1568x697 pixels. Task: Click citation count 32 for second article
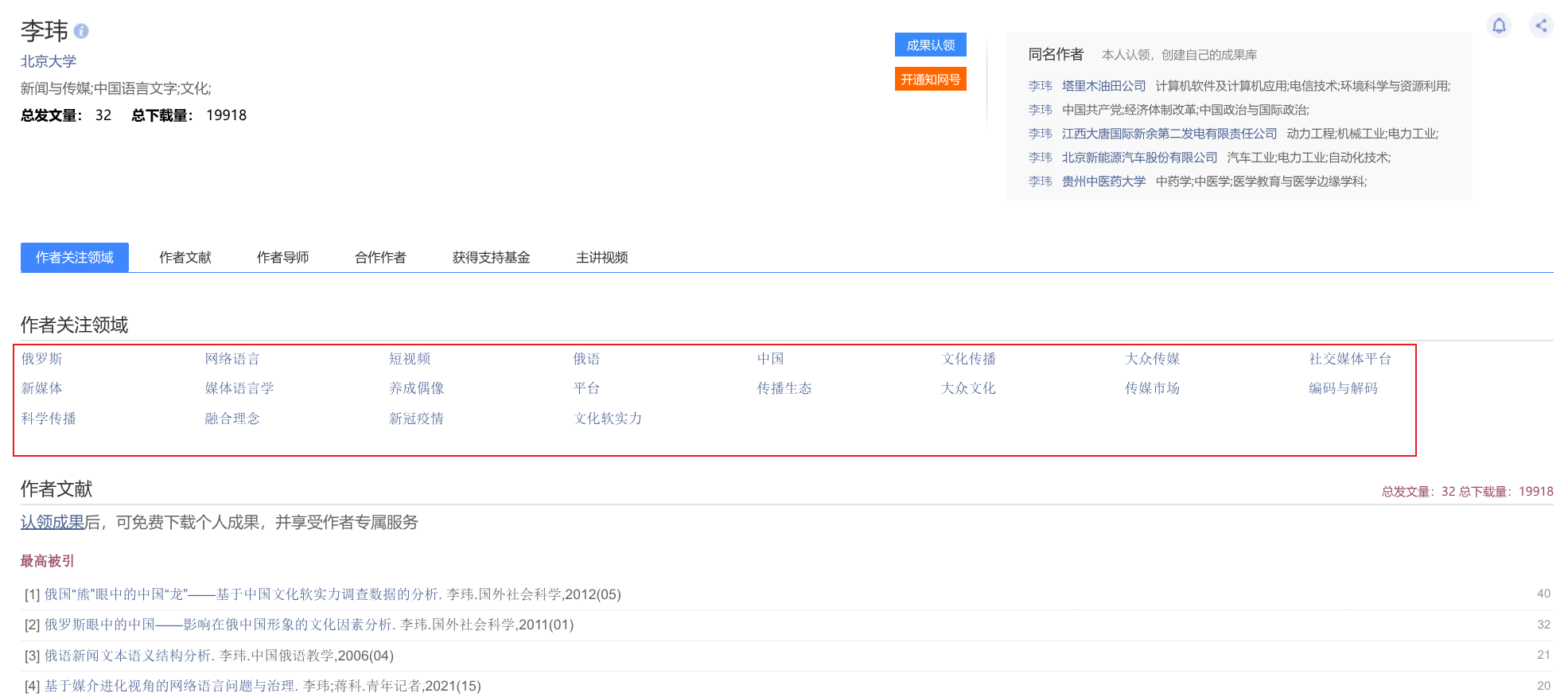[1543, 625]
